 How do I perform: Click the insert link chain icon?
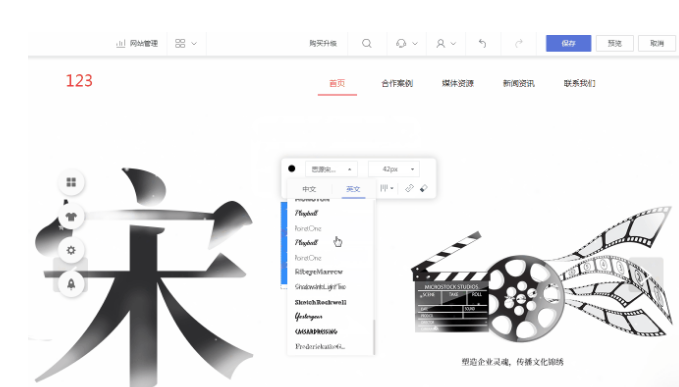[409, 188]
